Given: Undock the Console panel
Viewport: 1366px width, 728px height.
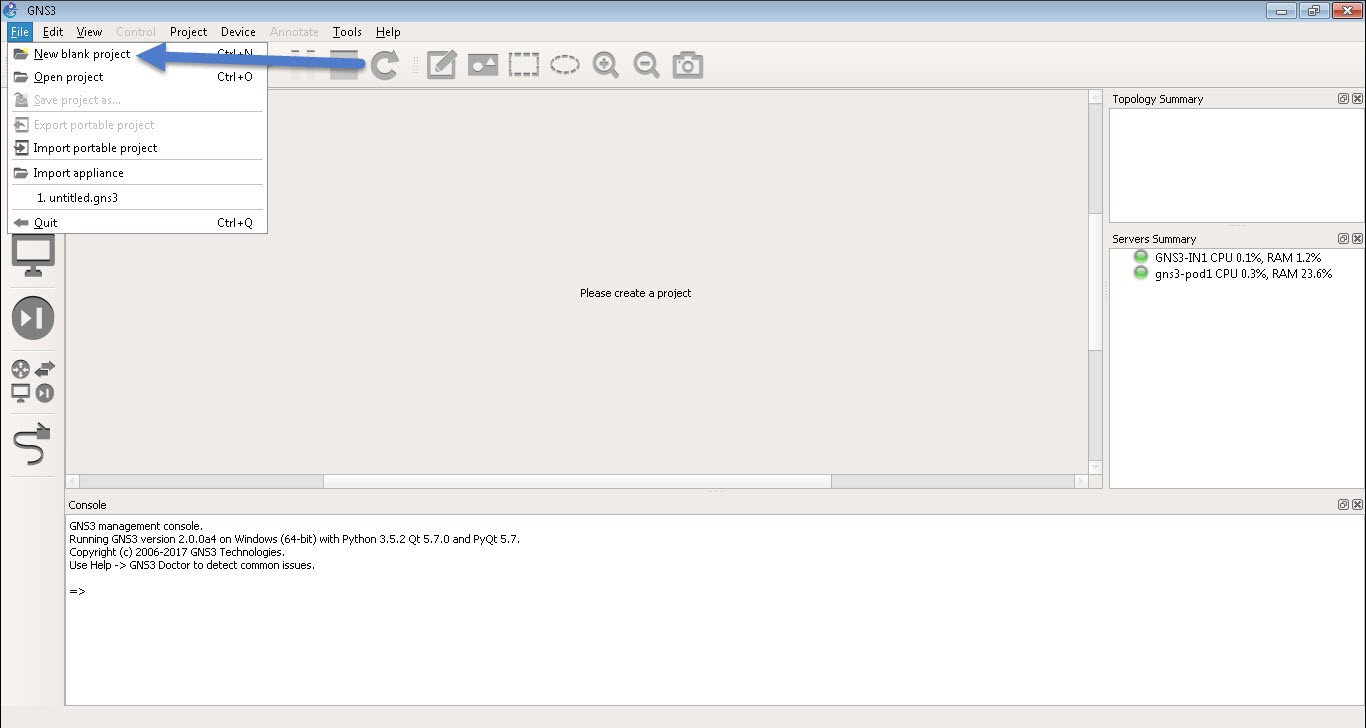Looking at the screenshot, I should [x=1343, y=505].
